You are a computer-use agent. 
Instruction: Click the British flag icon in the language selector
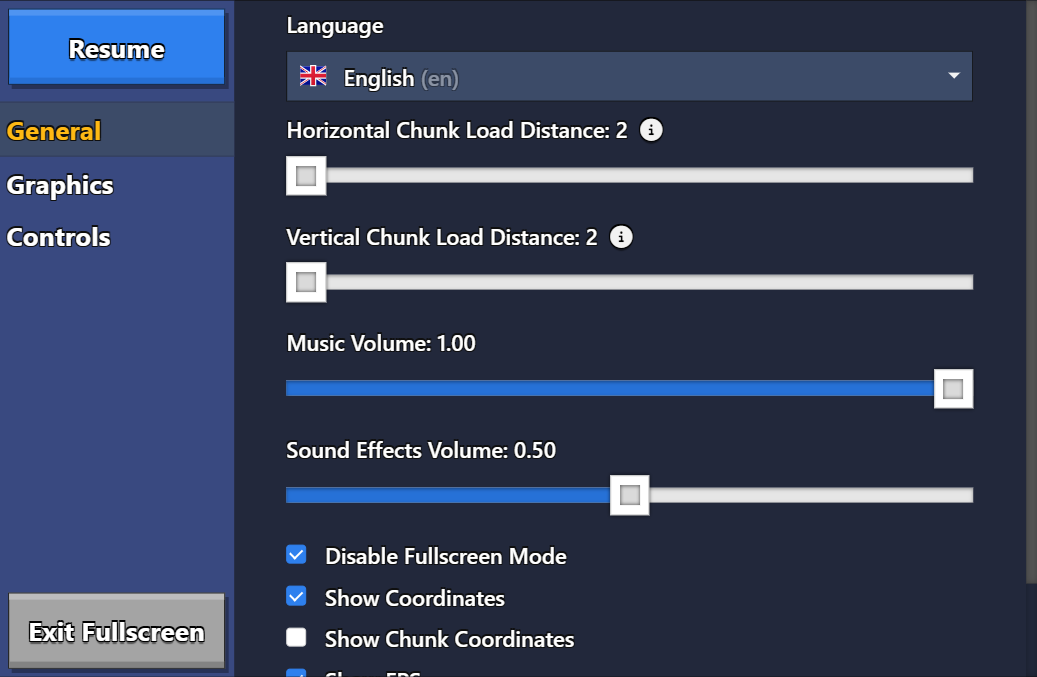click(x=313, y=76)
